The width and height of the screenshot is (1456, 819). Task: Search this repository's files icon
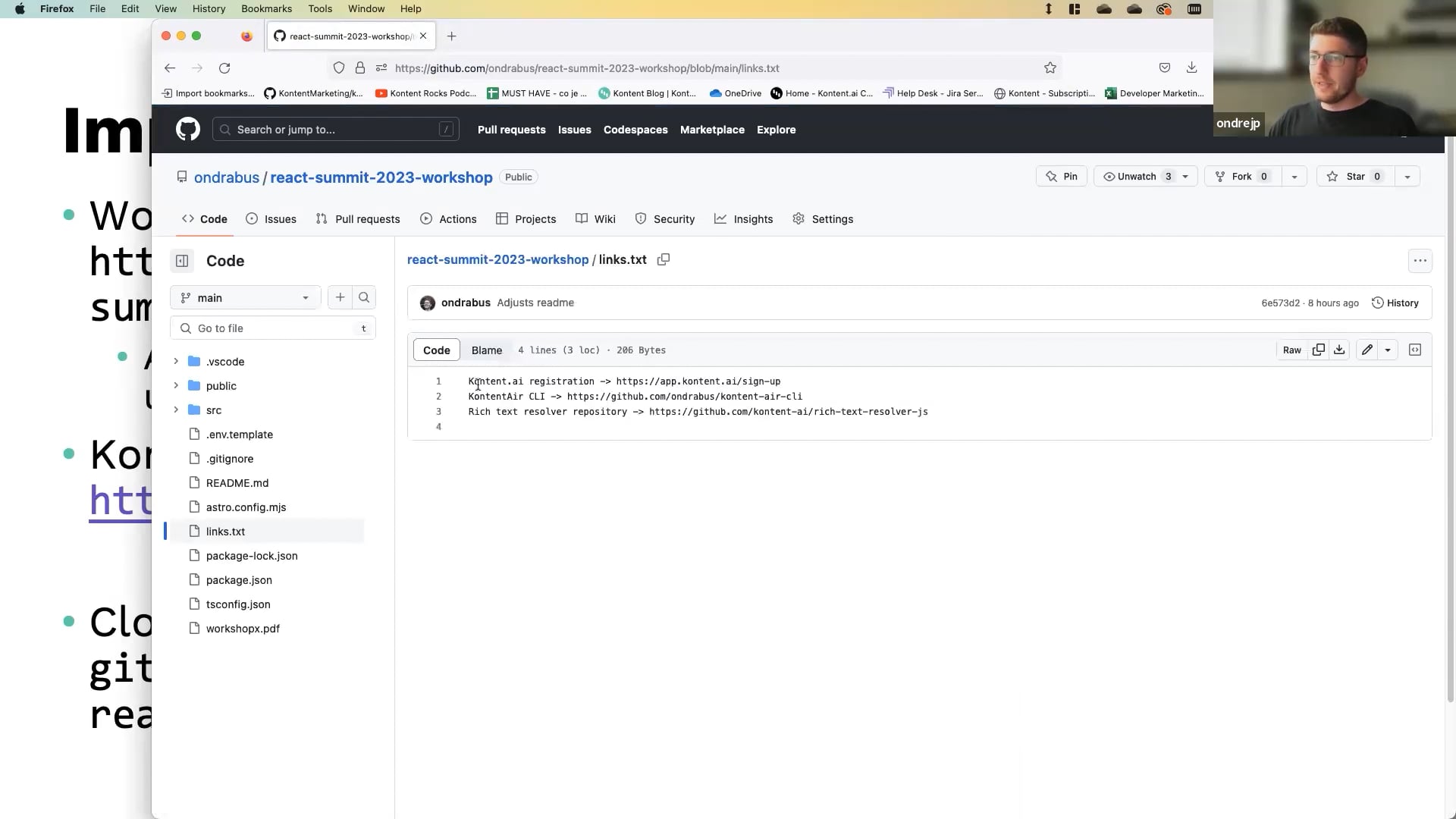pos(364,297)
